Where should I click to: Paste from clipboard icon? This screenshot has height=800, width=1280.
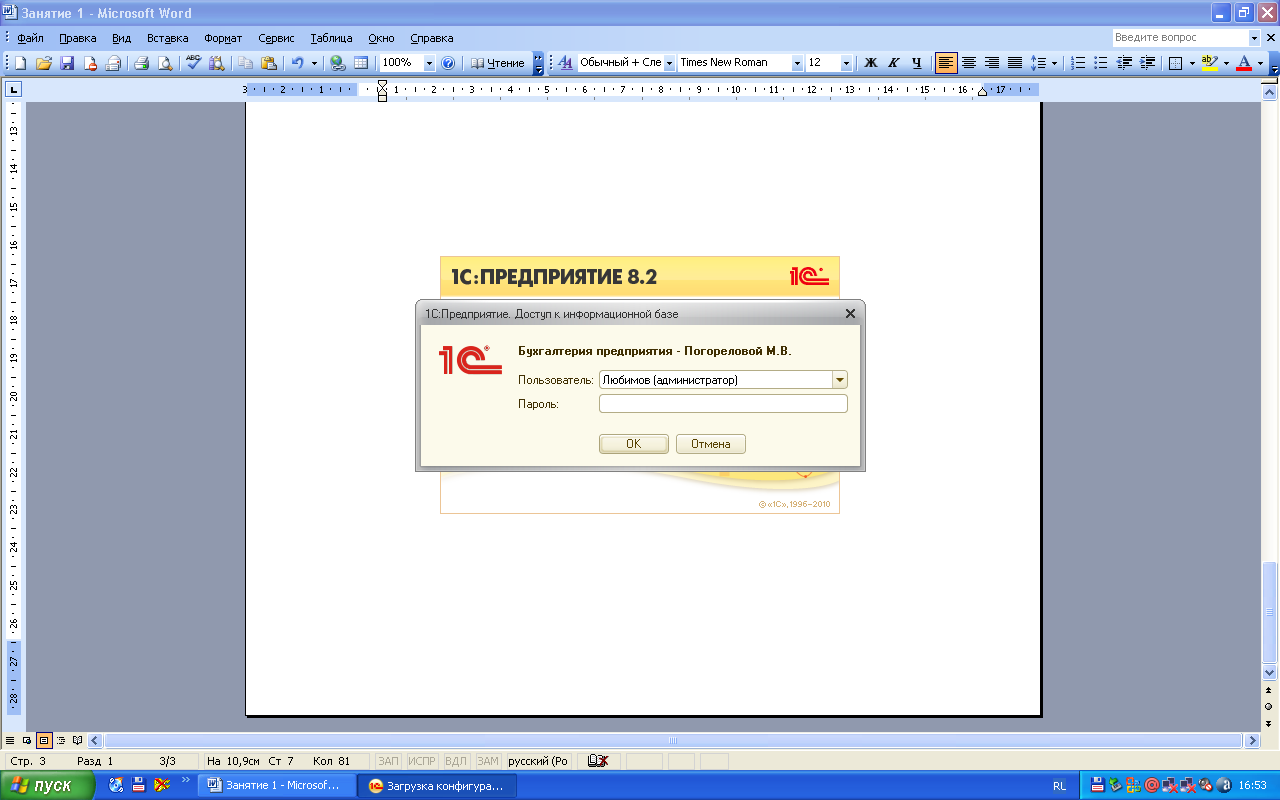(268, 63)
